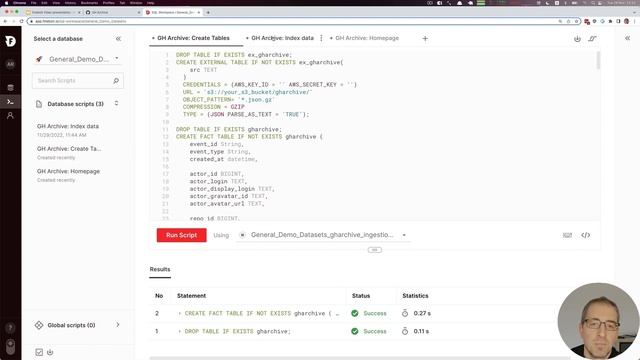Open script GH Archive: Index data in sidebar

68,127
